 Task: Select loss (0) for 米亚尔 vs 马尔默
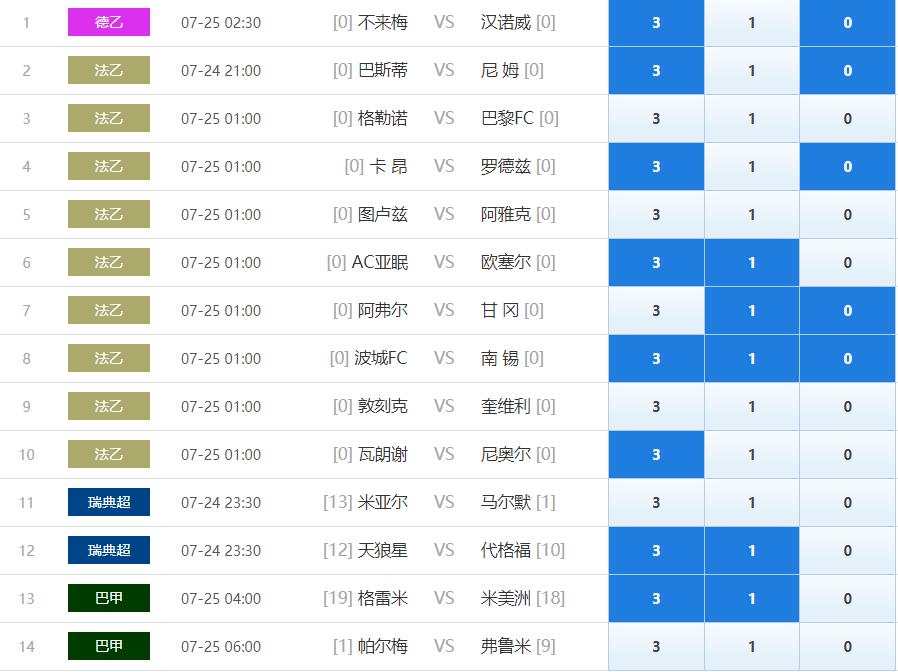click(x=847, y=502)
